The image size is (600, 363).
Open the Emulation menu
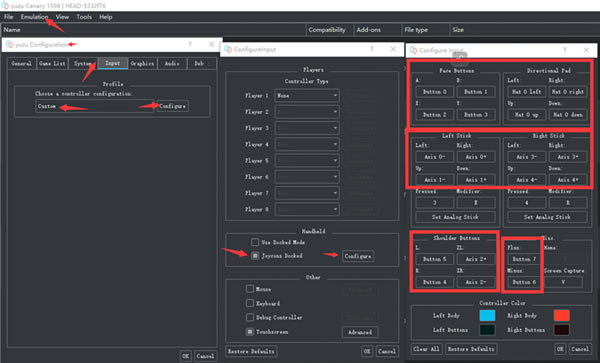(x=34, y=17)
